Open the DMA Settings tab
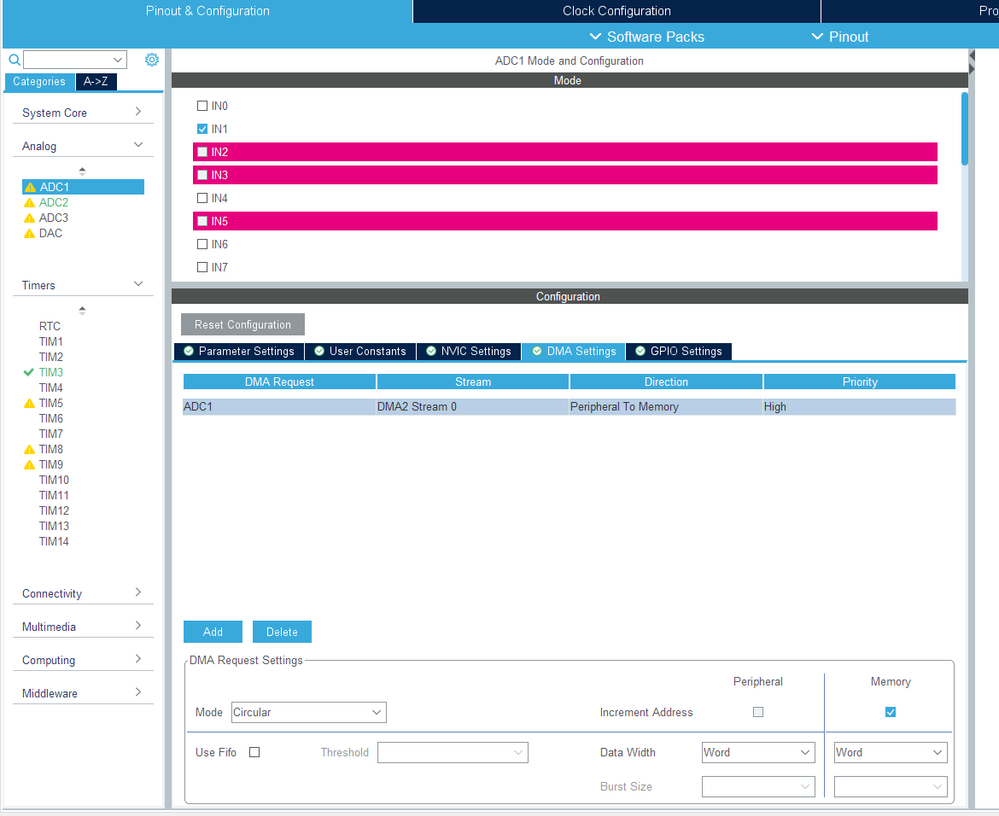This screenshot has width=999, height=816. click(574, 351)
